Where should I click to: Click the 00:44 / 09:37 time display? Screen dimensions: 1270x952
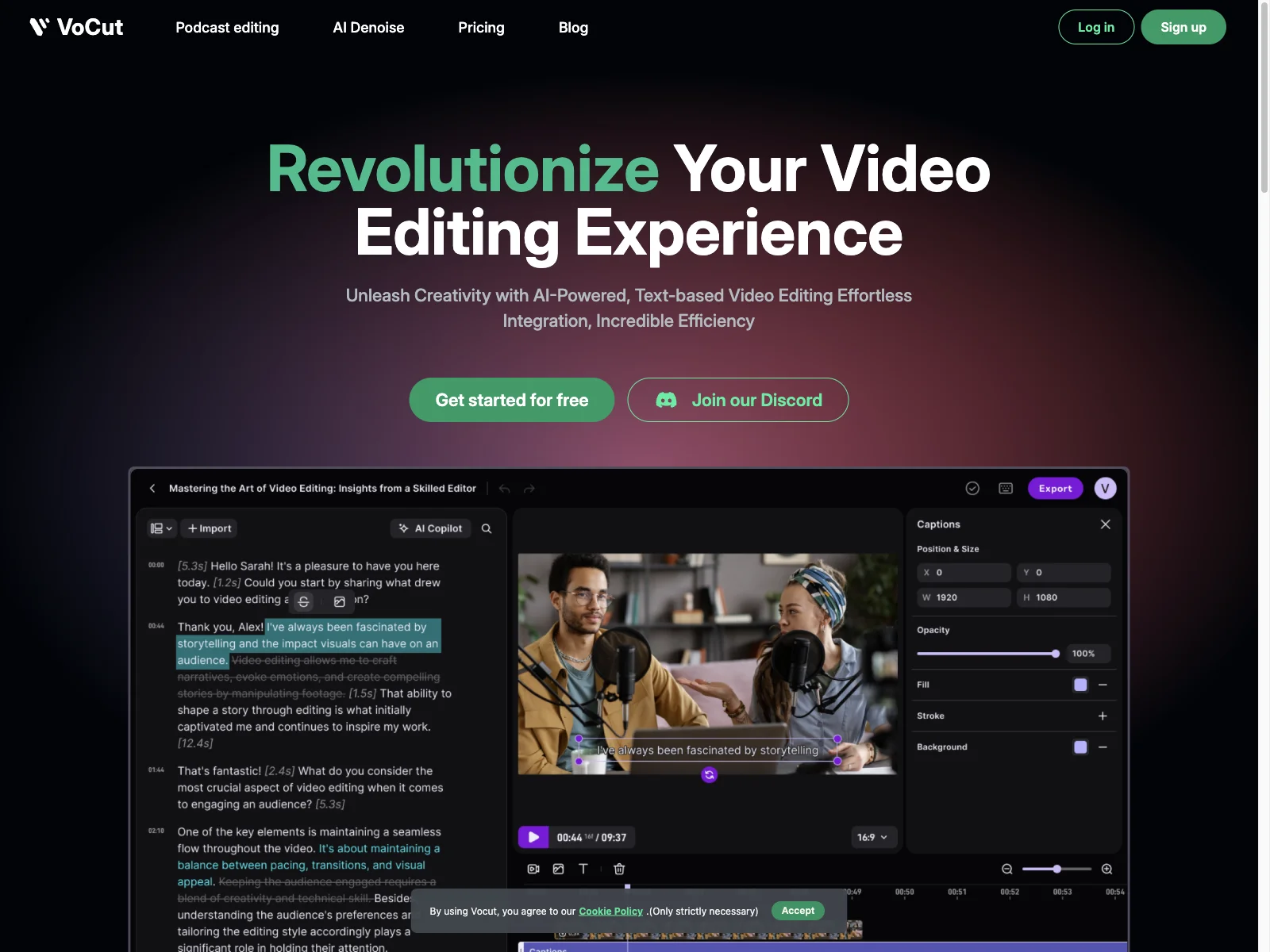pos(591,837)
